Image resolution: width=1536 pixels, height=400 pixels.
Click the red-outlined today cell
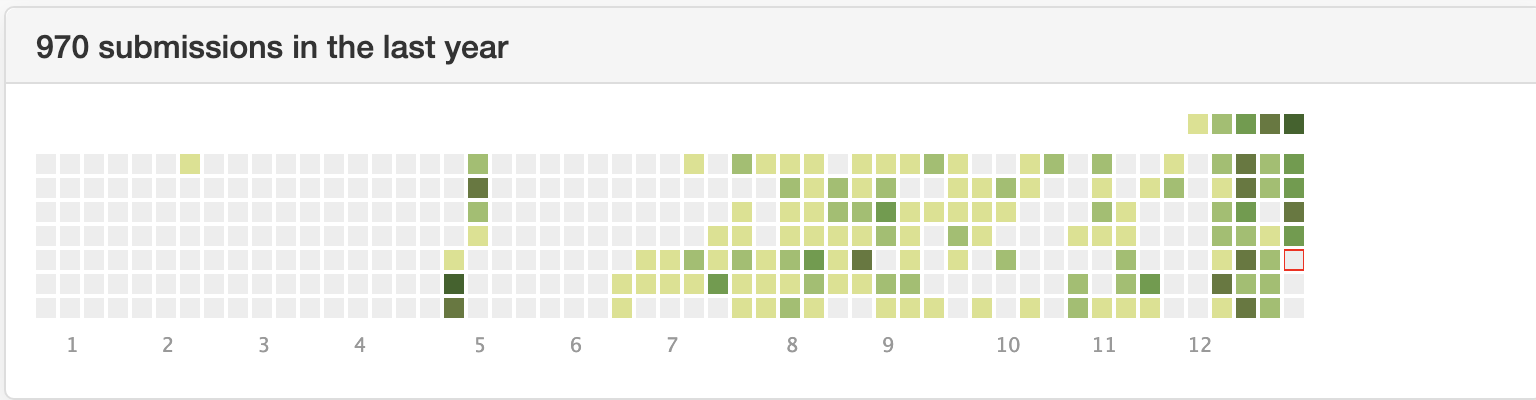tap(1294, 260)
